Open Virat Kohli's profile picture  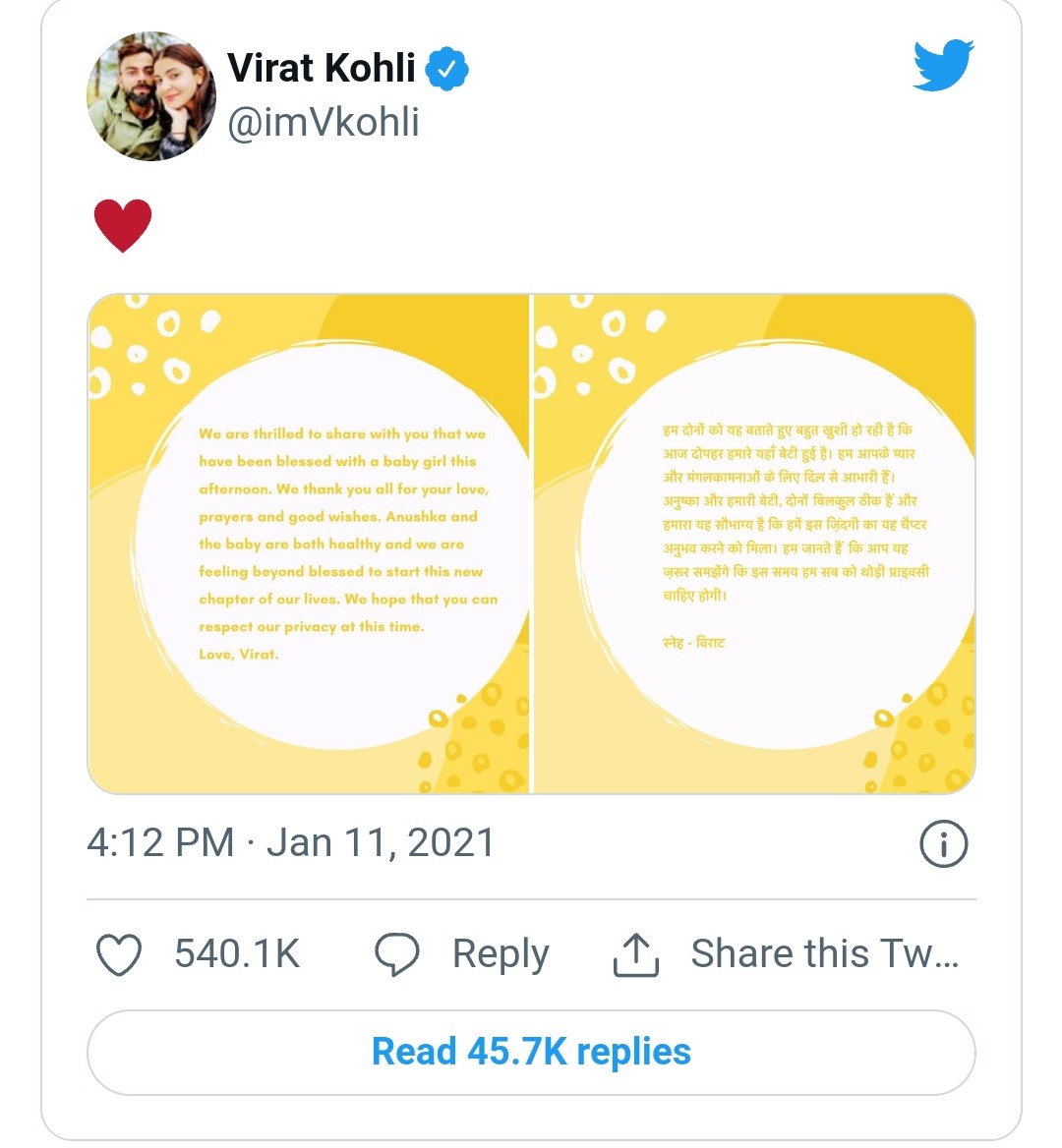[x=151, y=96]
